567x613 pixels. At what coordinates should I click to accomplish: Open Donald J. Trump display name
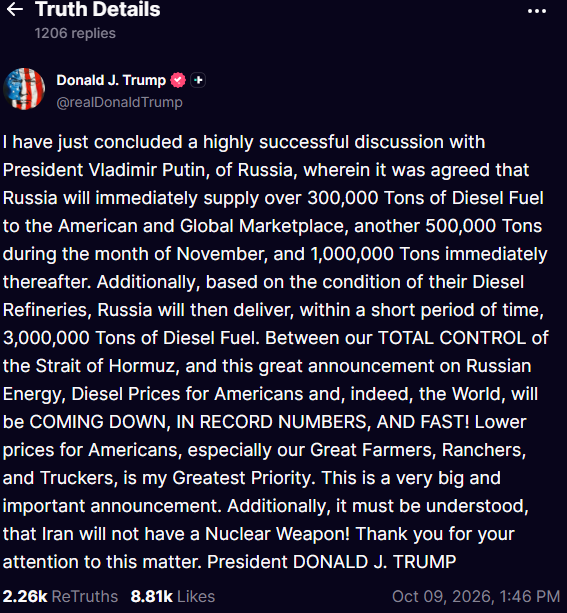tap(111, 80)
